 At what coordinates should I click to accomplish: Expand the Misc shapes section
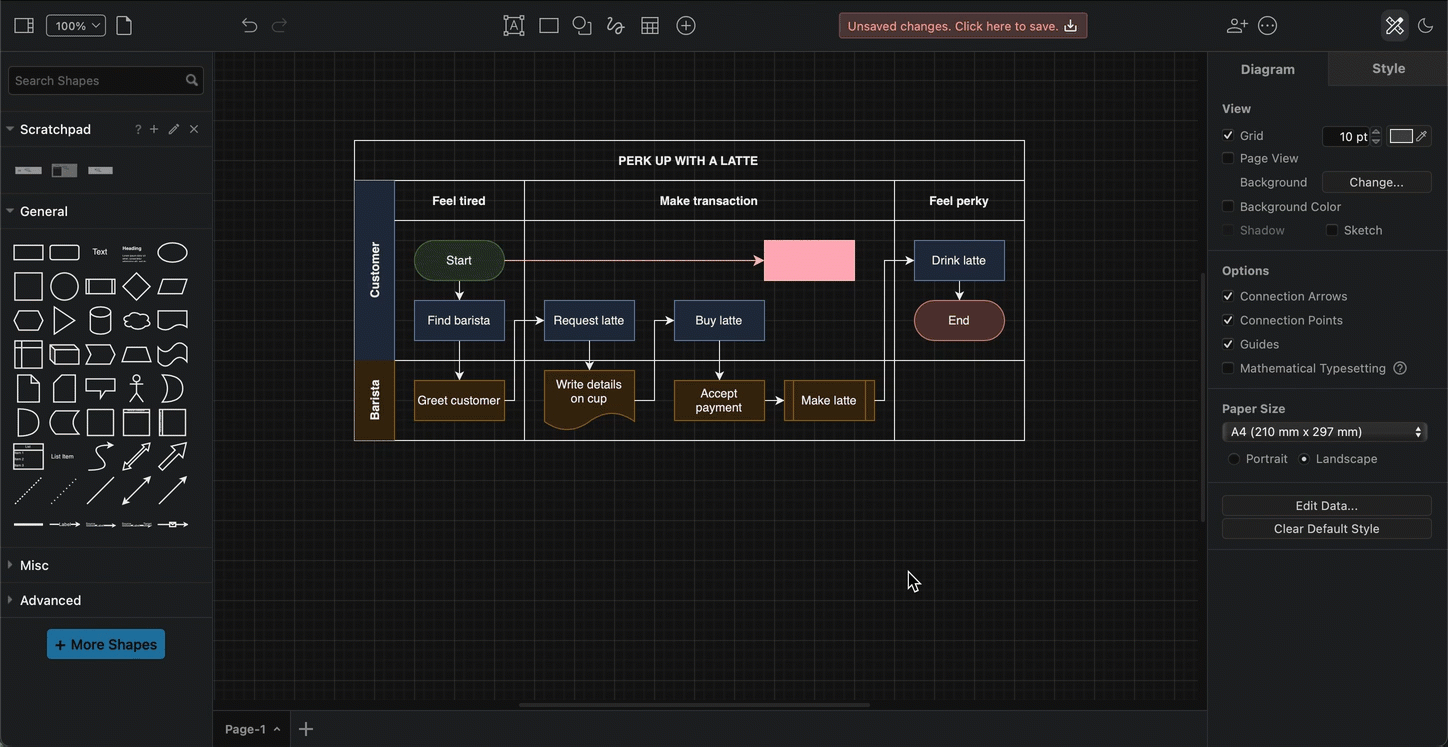[x=34, y=565]
